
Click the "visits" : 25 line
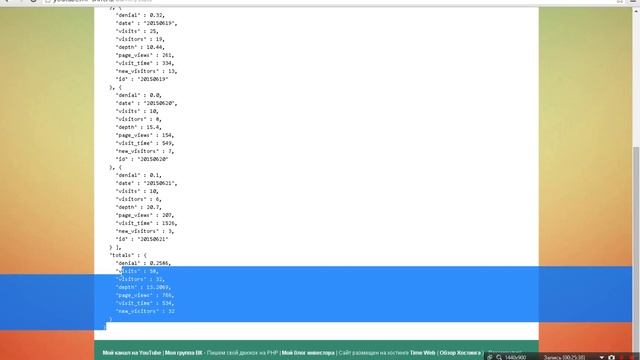[x=137, y=31]
